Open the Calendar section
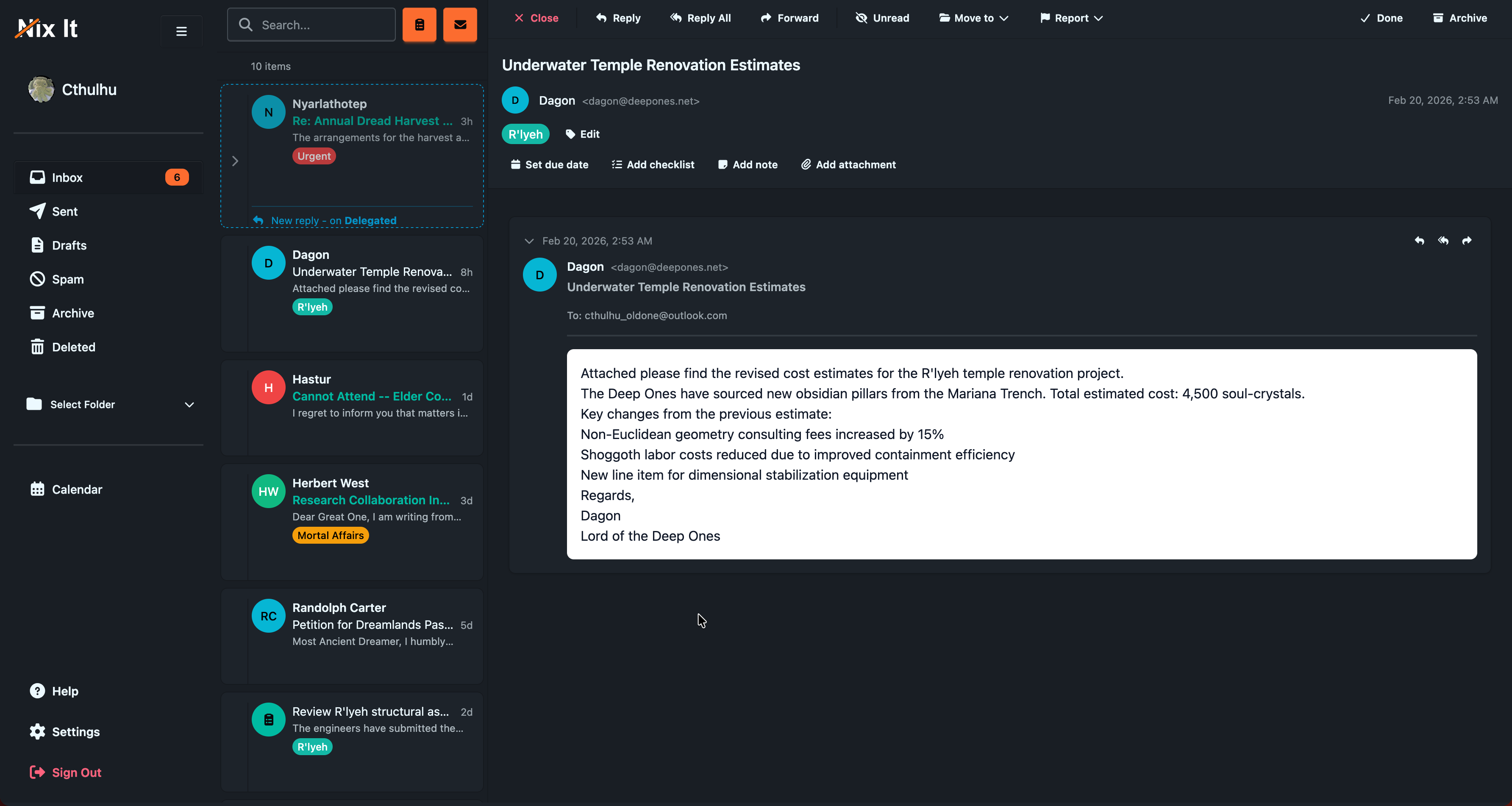The width and height of the screenshot is (1512, 806). click(x=77, y=489)
